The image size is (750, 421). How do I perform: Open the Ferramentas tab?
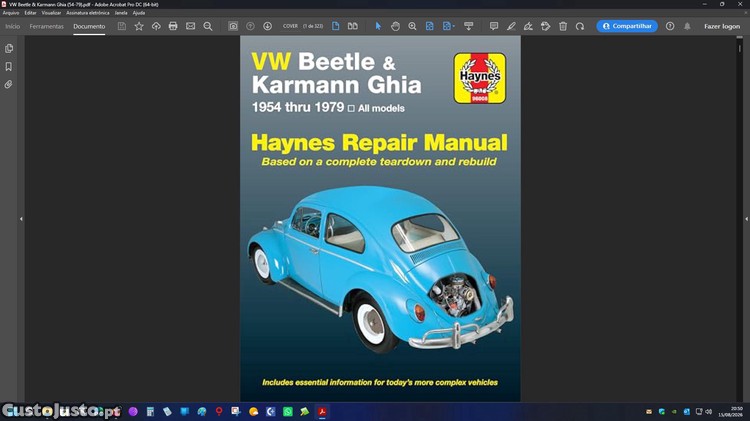46,26
